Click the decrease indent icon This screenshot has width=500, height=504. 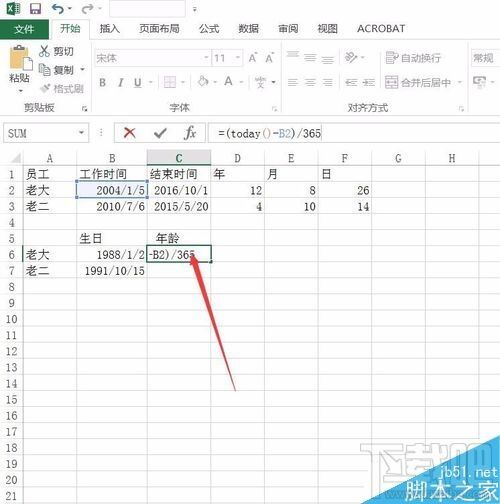tap(351, 82)
